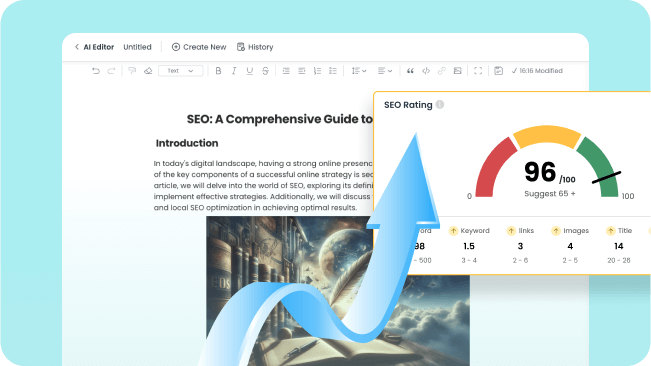
Task: Go back via AI Editor chevron
Action: (77, 47)
